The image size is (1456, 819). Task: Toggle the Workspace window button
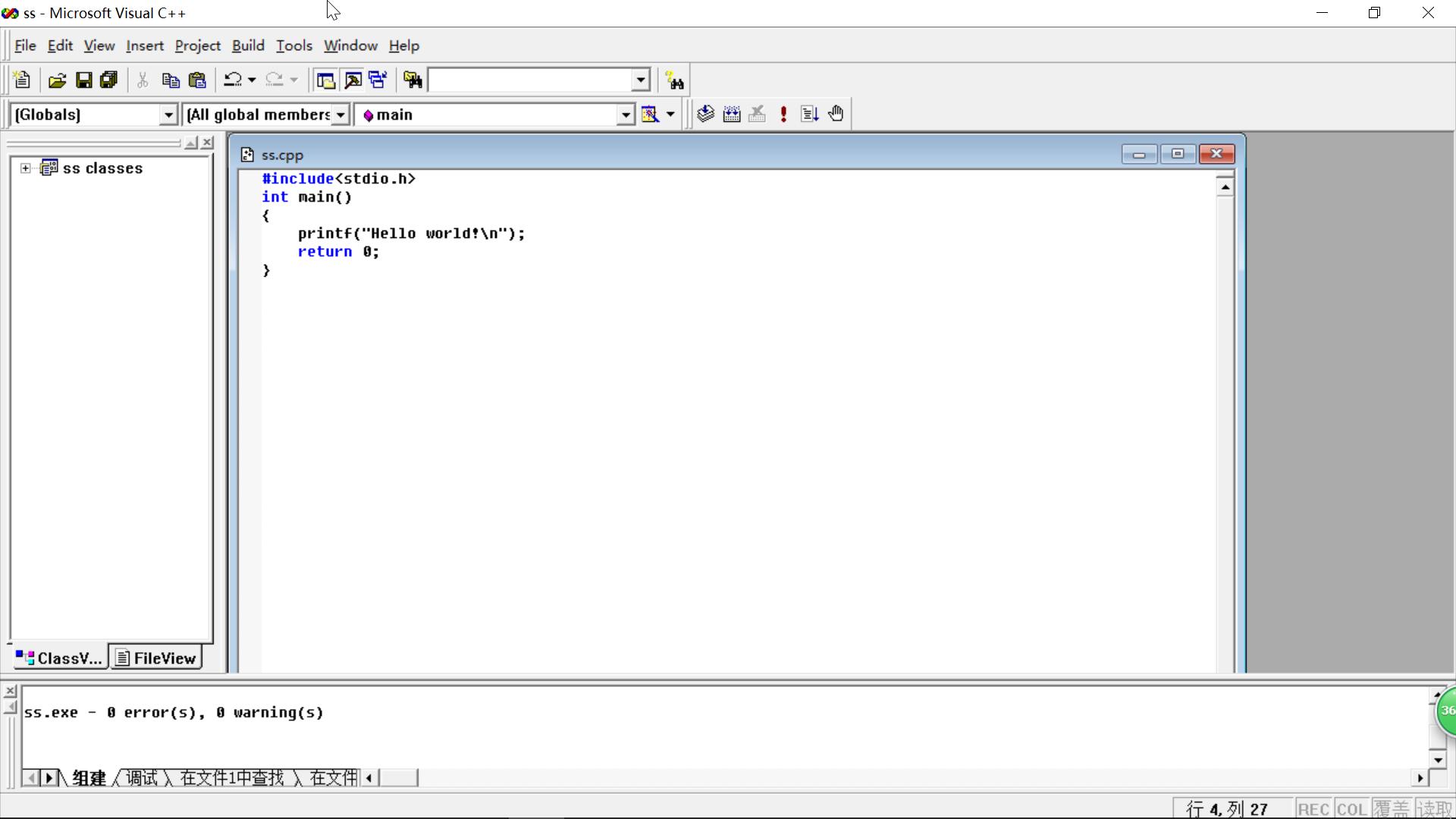click(x=326, y=80)
